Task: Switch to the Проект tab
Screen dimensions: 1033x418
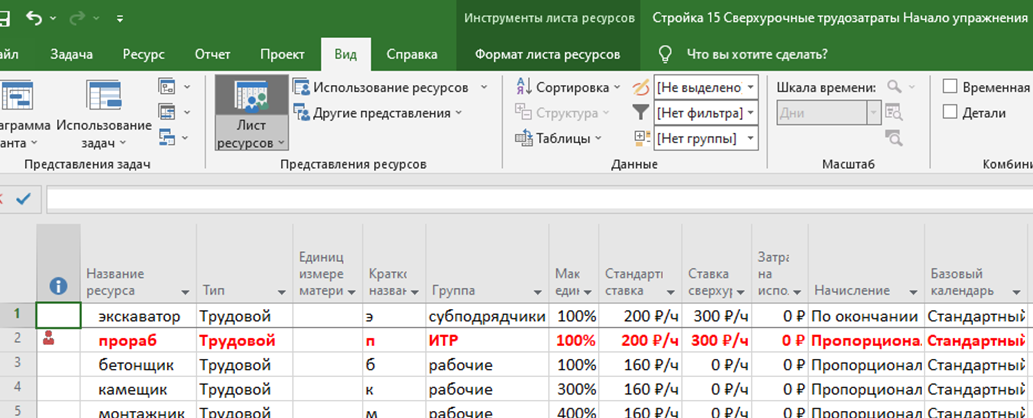Action: tap(282, 55)
